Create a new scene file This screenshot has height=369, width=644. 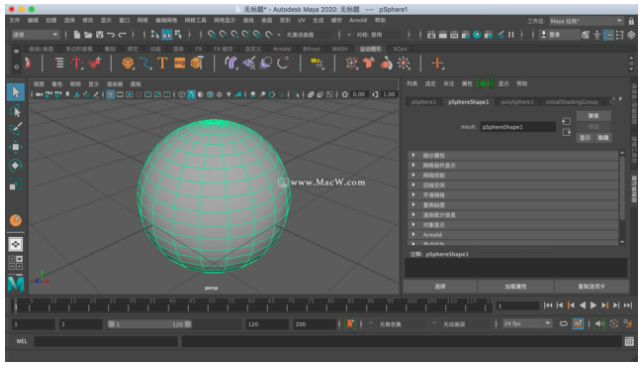click(x=77, y=35)
